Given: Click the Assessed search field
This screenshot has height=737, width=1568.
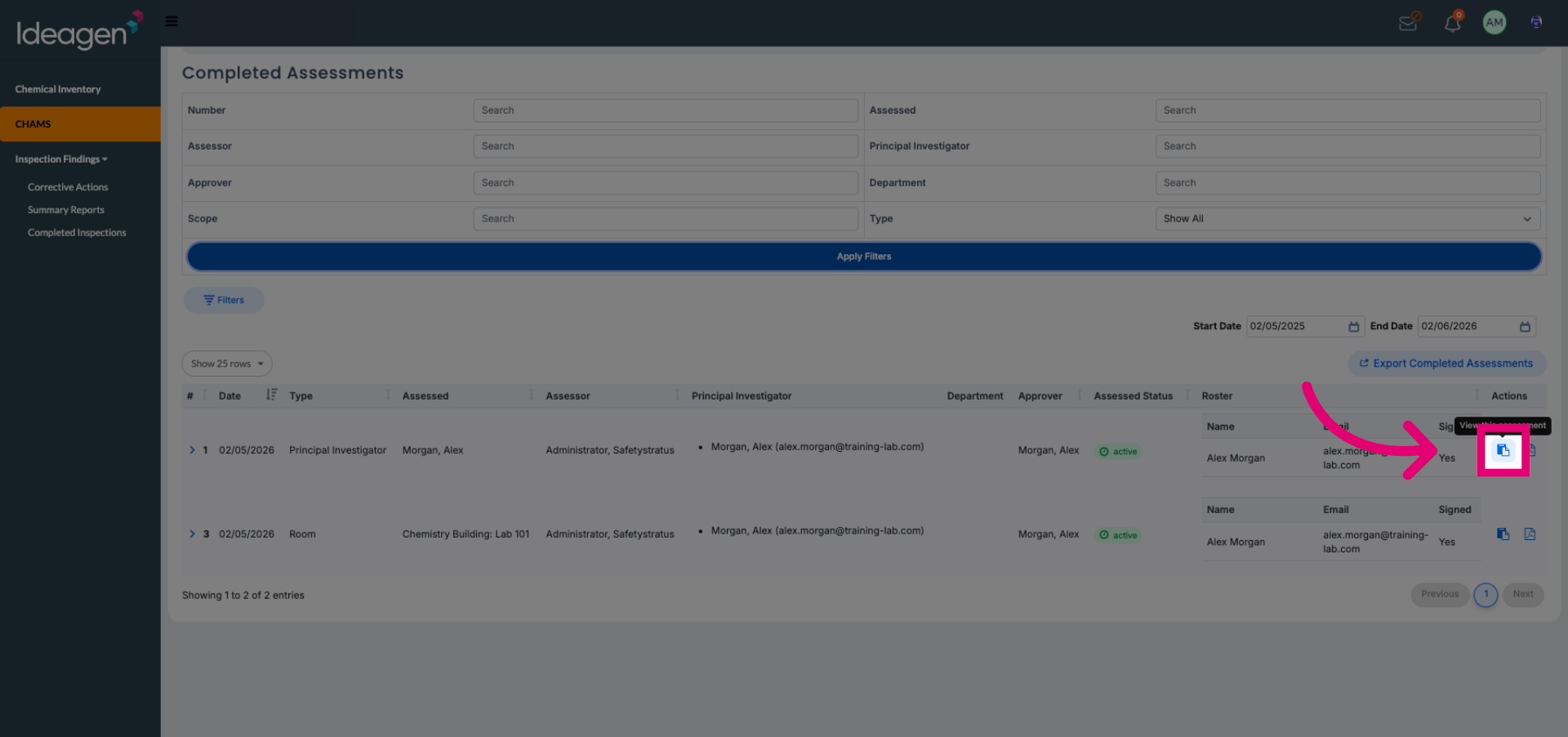Looking at the screenshot, I should coord(1347,110).
